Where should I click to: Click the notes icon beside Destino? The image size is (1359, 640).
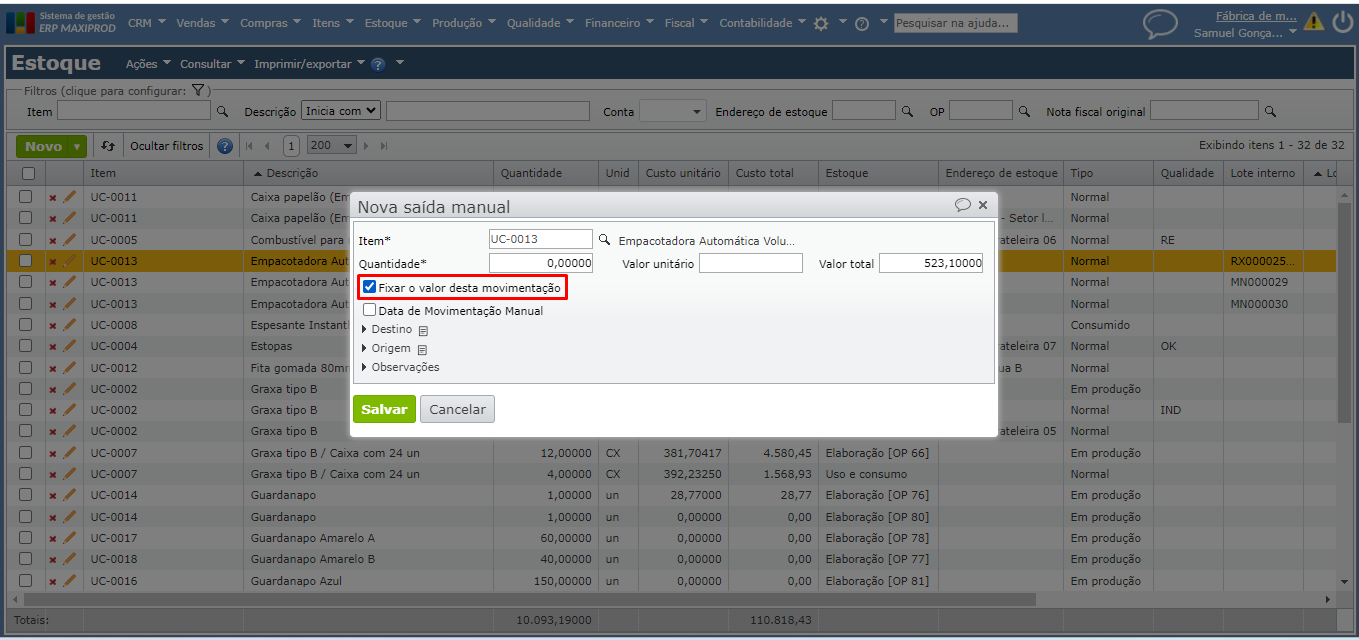[x=423, y=330]
